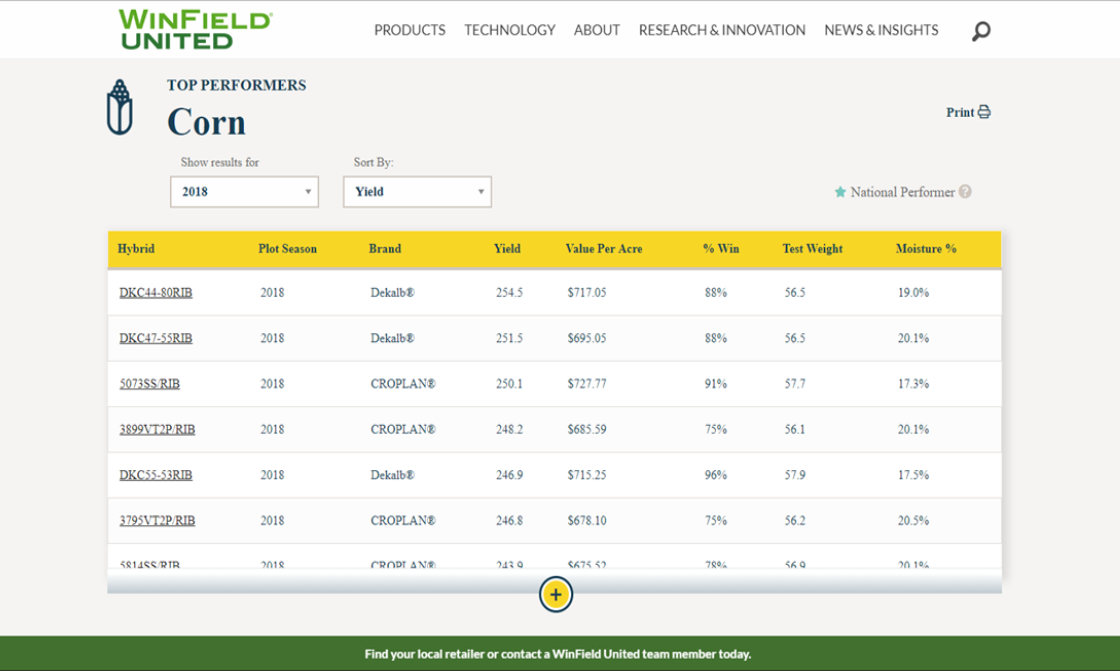Screen dimensions: 1120x671
Task: Click the value per acre $727.77
Action: pos(587,384)
